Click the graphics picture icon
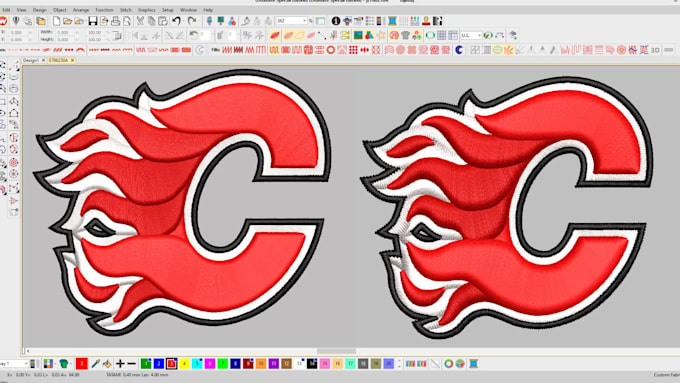Viewport: 680px width, 383px height. pyautogui.click(x=358, y=36)
